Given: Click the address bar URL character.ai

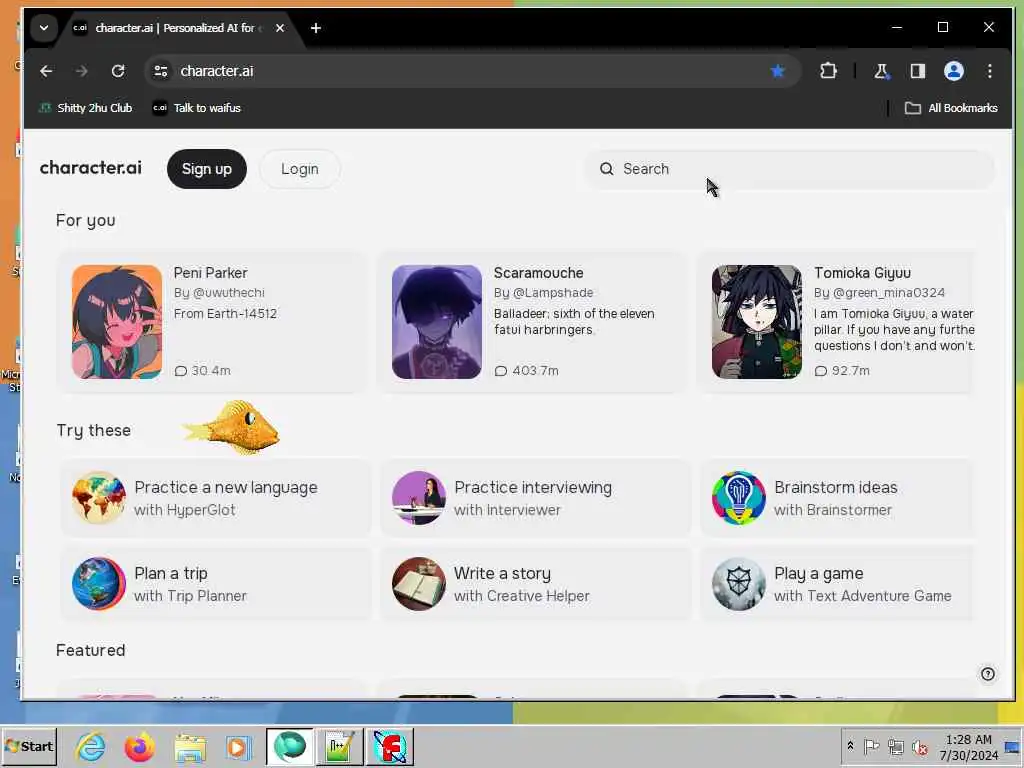Looking at the screenshot, I should click(x=217, y=71).
